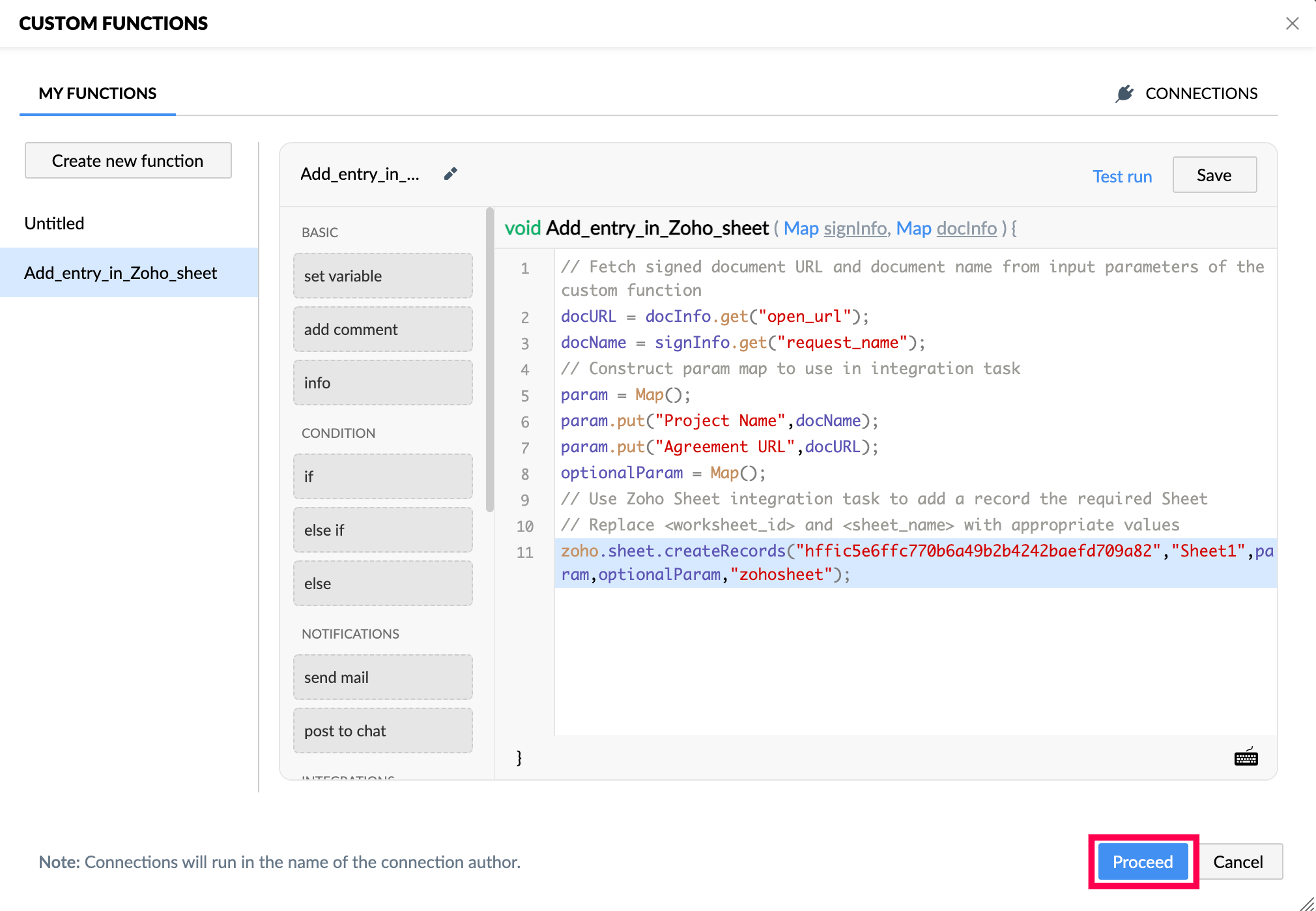The image size is (1316, 911).
Task: Click optionalParam = Map() on line 8
Action: click(663, 472)
